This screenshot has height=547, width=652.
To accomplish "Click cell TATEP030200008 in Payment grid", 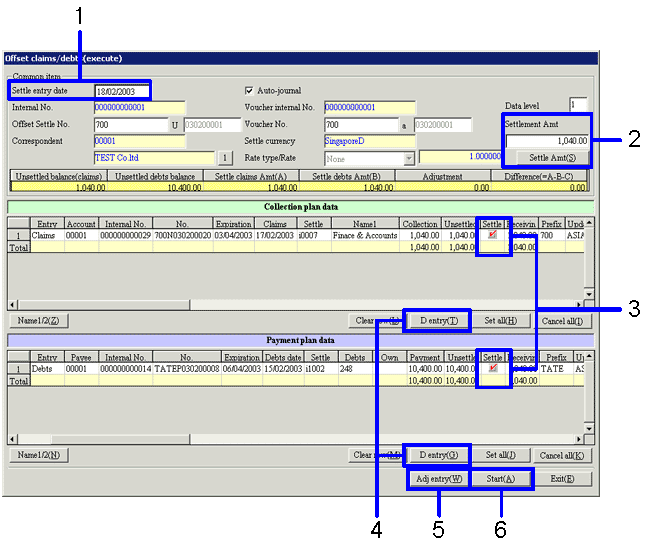I will coord(187,369).
